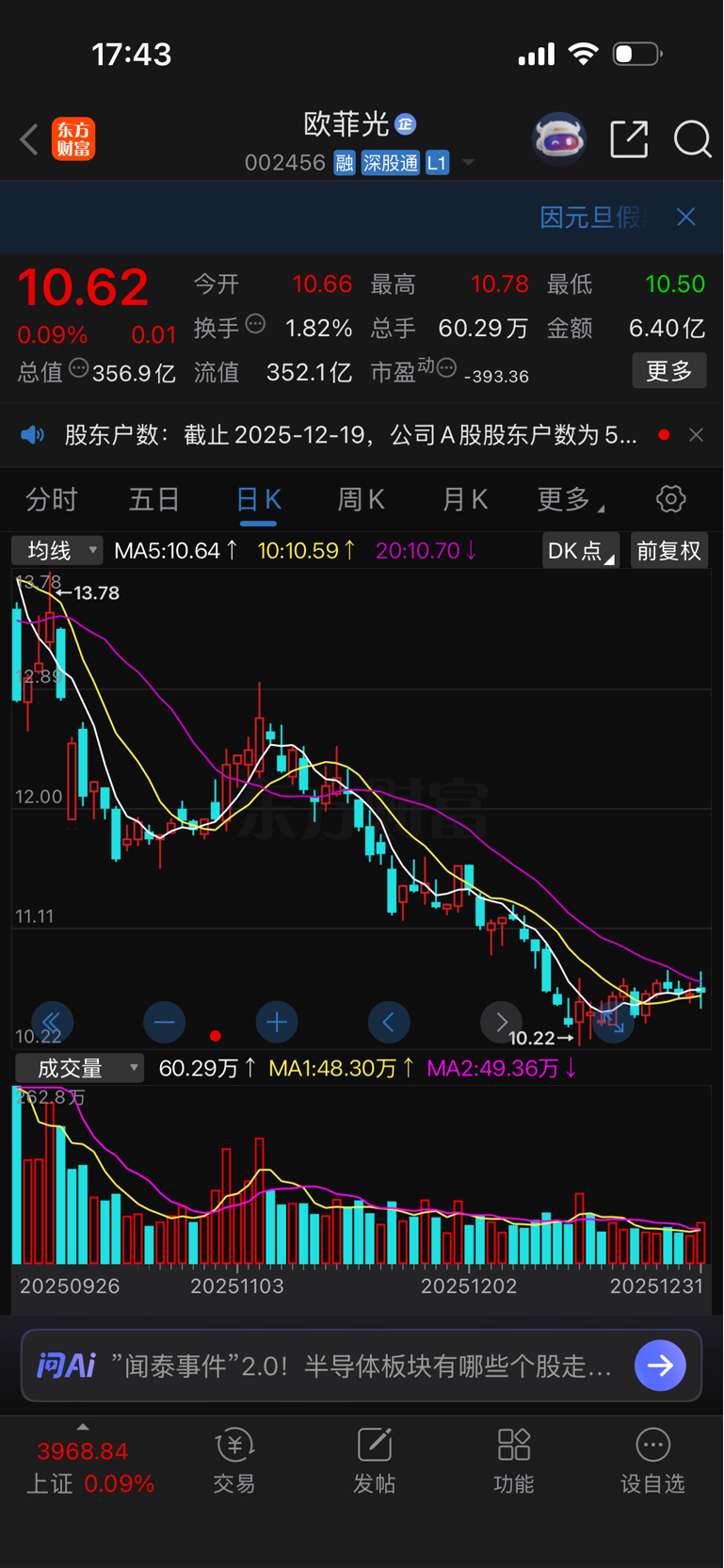Screen dimensions: 724x1568
Task: Move the chart right with right chevron
Action: (x=501, y=1022)
